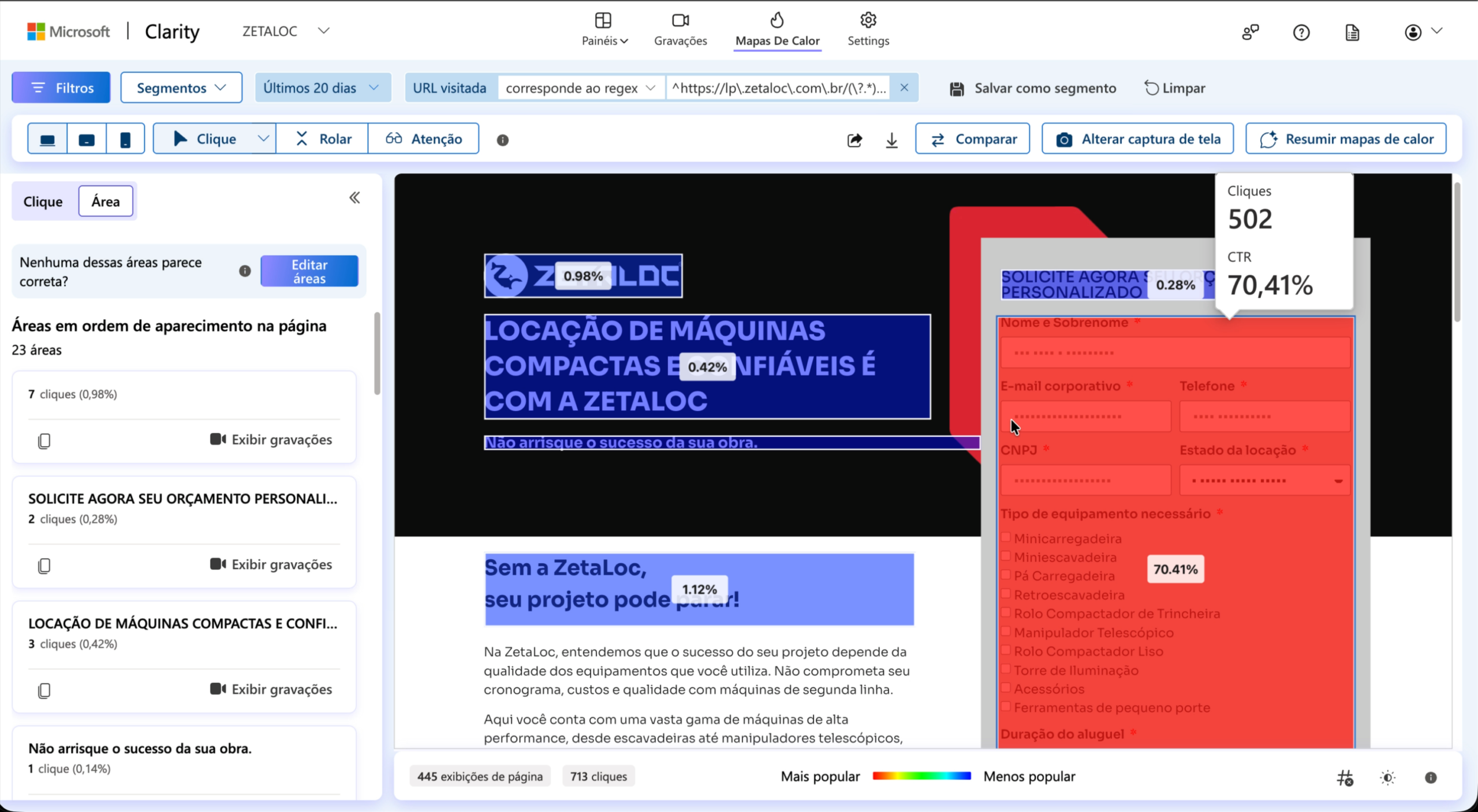The image size is (1478, 812).
Task: Click Resumir mapas de calor
Action: tap(1346, 139)
